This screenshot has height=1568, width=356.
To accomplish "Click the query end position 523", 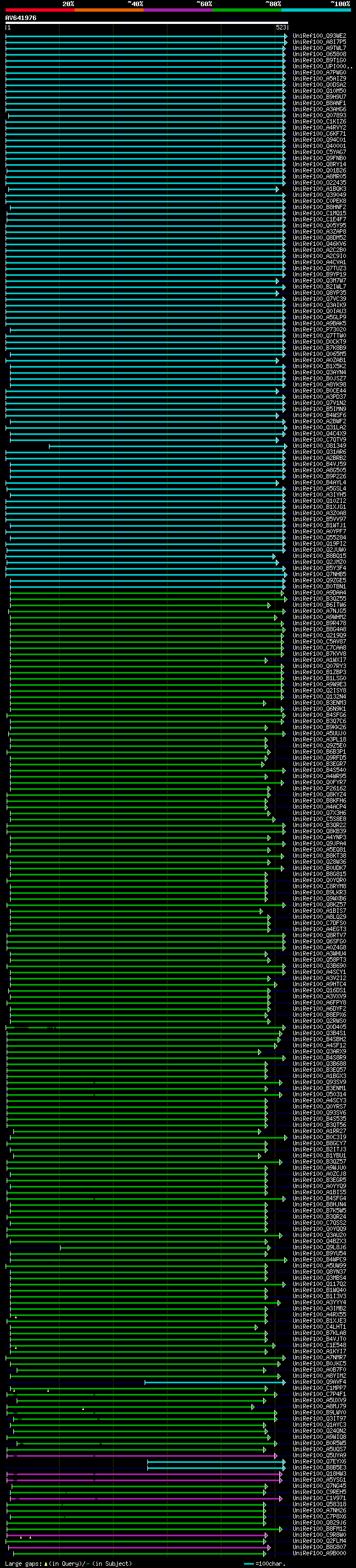I will click(x=281, y=28).
